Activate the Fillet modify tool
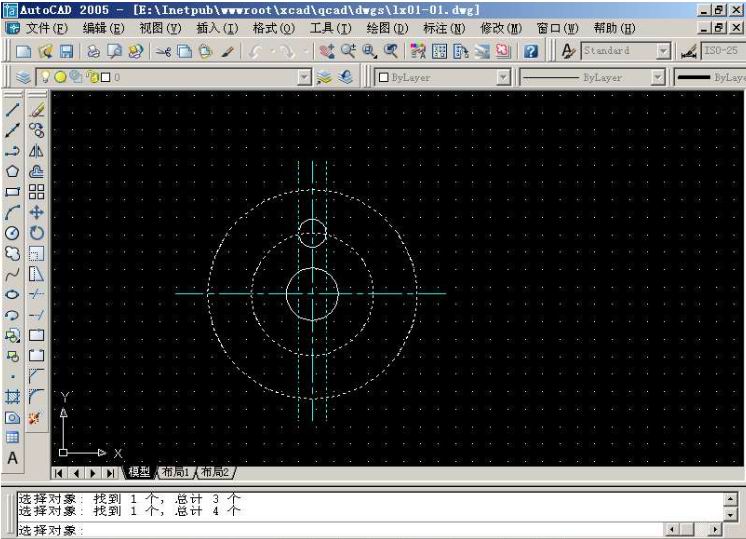 pos(37,396)
